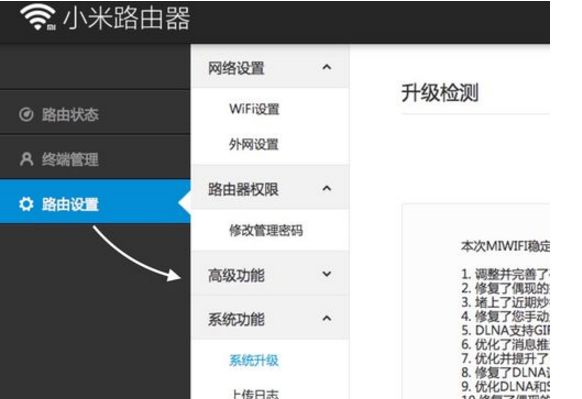Image resolution: width=582 pixels, height=399 pixels.
Task: Click the 升级检测 page heading
Action: pyautogui.click(x=440, y=93)
